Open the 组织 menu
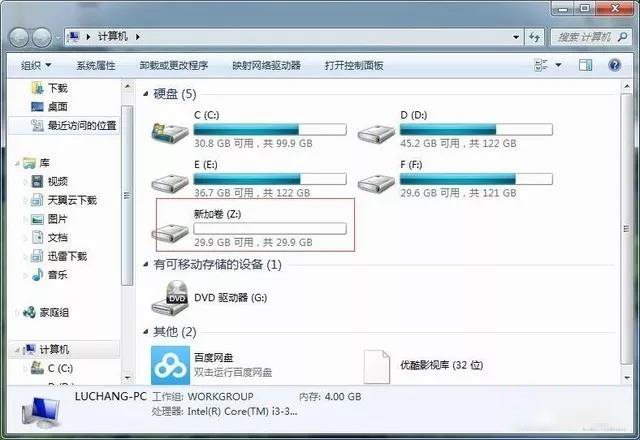This screenshot has height=440, width=640. coord(36,65)
